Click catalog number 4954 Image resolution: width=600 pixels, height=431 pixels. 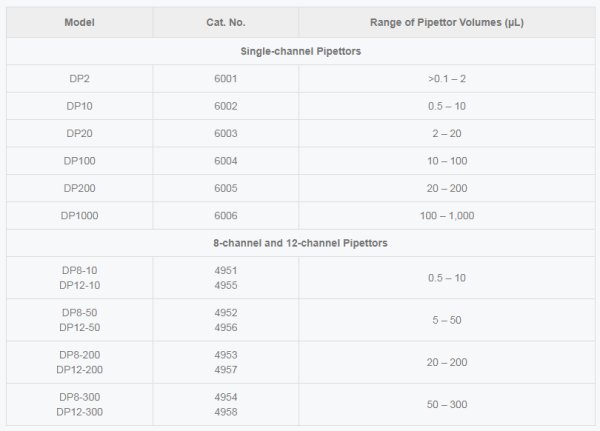pos(226,397)
